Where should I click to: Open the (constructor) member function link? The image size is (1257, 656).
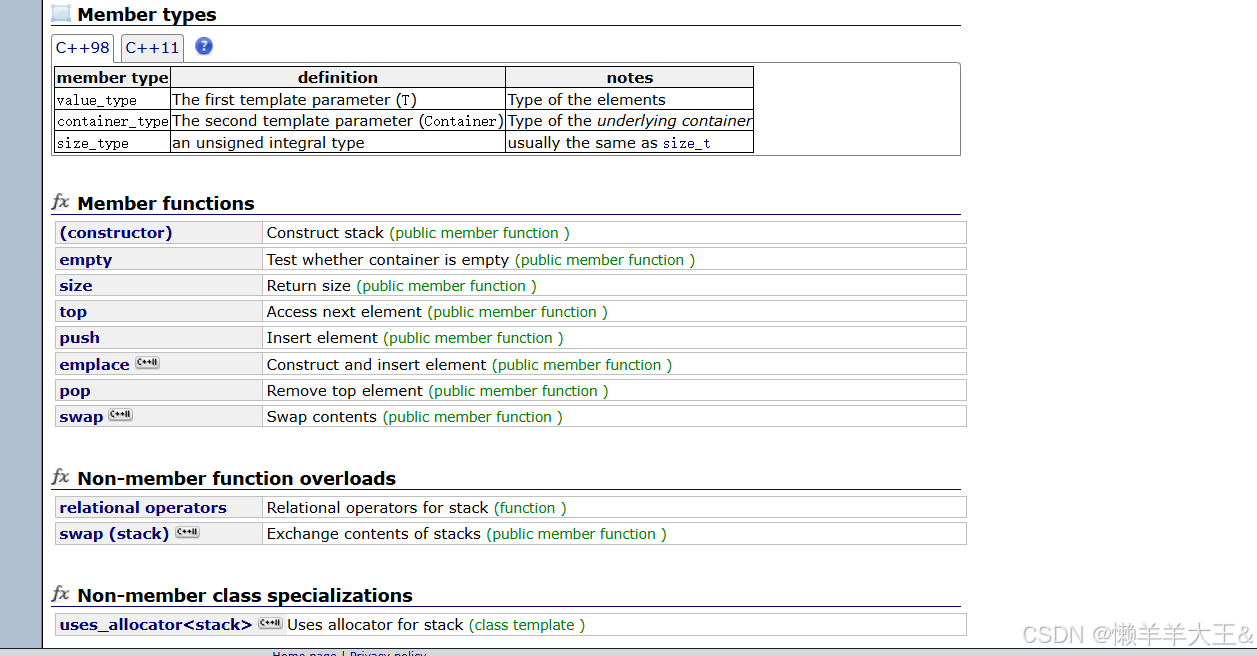tap(116, 233)
